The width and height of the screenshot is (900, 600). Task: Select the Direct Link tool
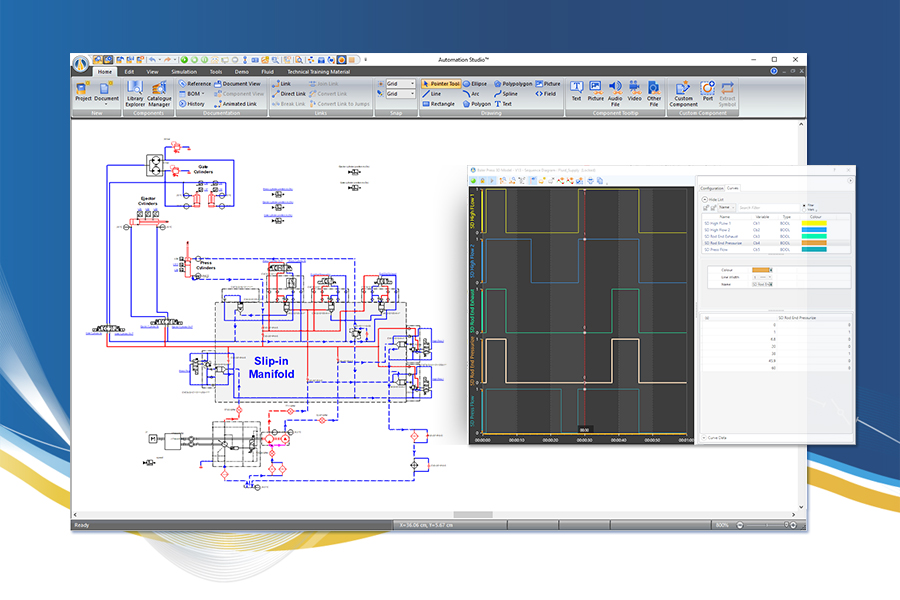click(x=289, y=94)
